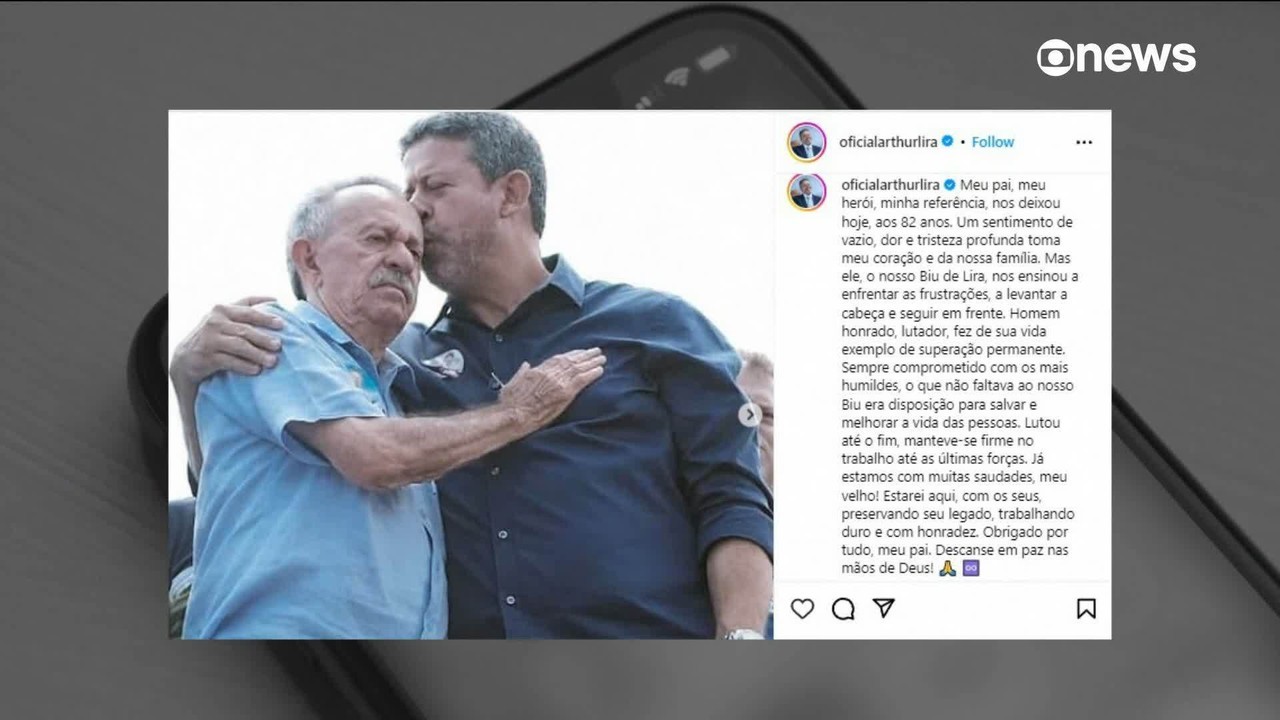Open comments via the speech bubble icon
Viewport: 1280px width, 720px height.
coord(843,609)
